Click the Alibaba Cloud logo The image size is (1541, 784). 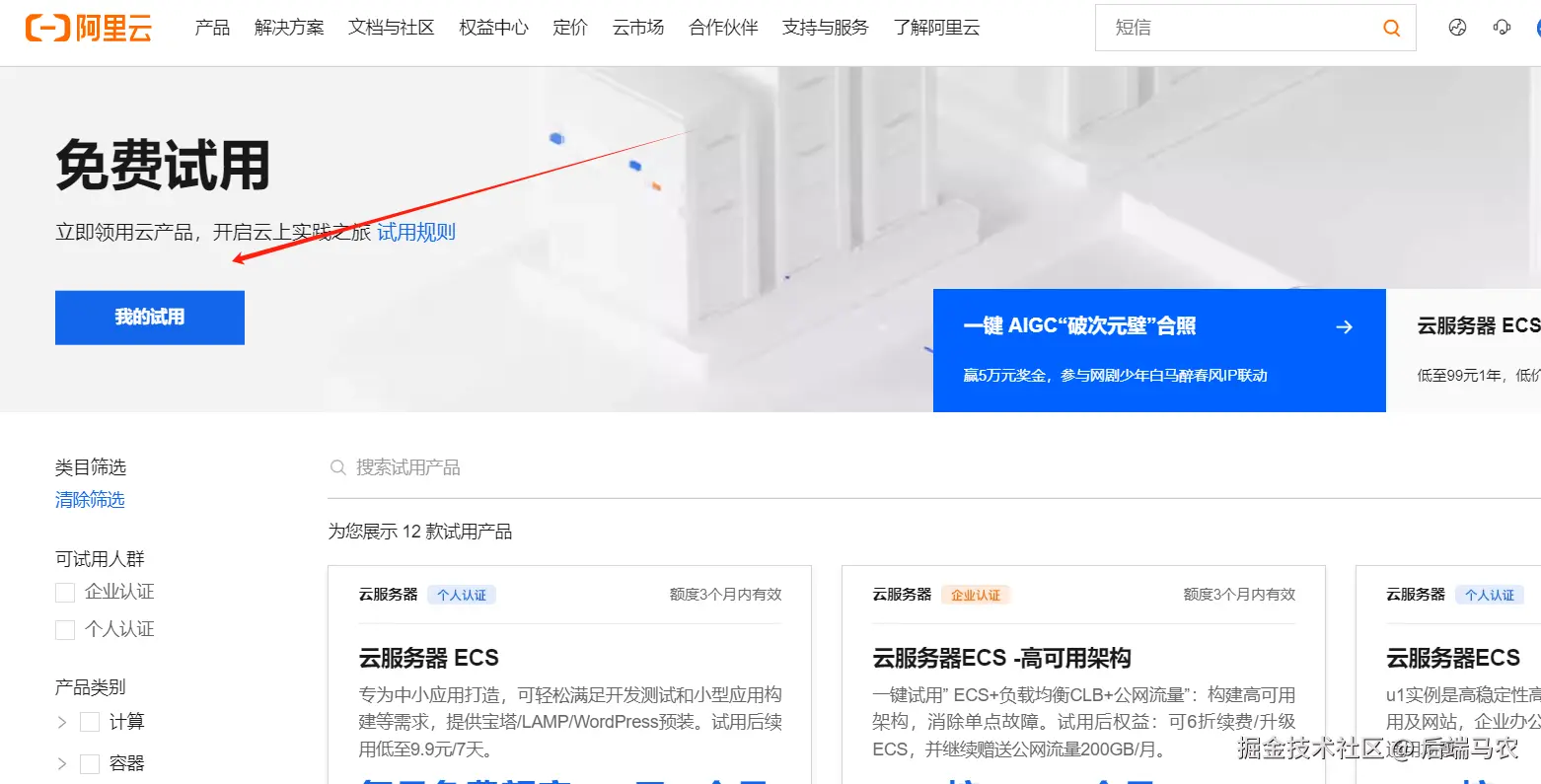click(89, 28)
